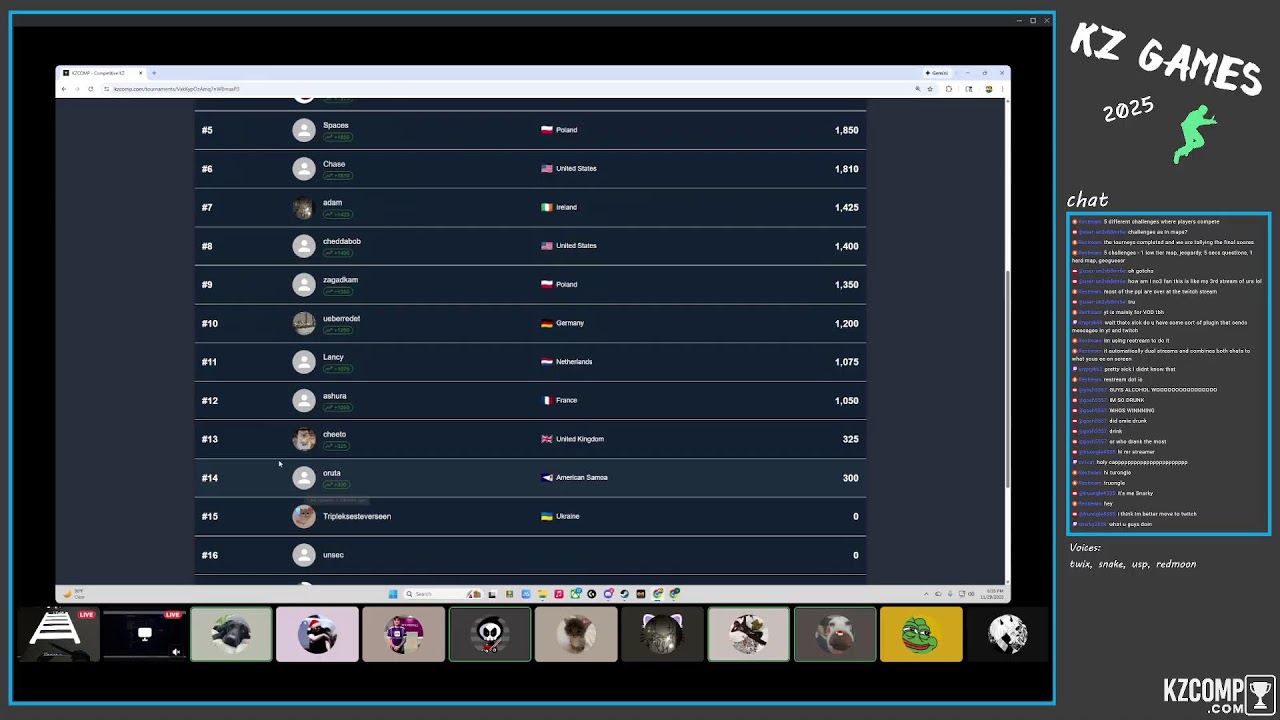This screenshot has height=720, width=1280.
Task: Click score 1,850 for Spaces
Action: 846,130
